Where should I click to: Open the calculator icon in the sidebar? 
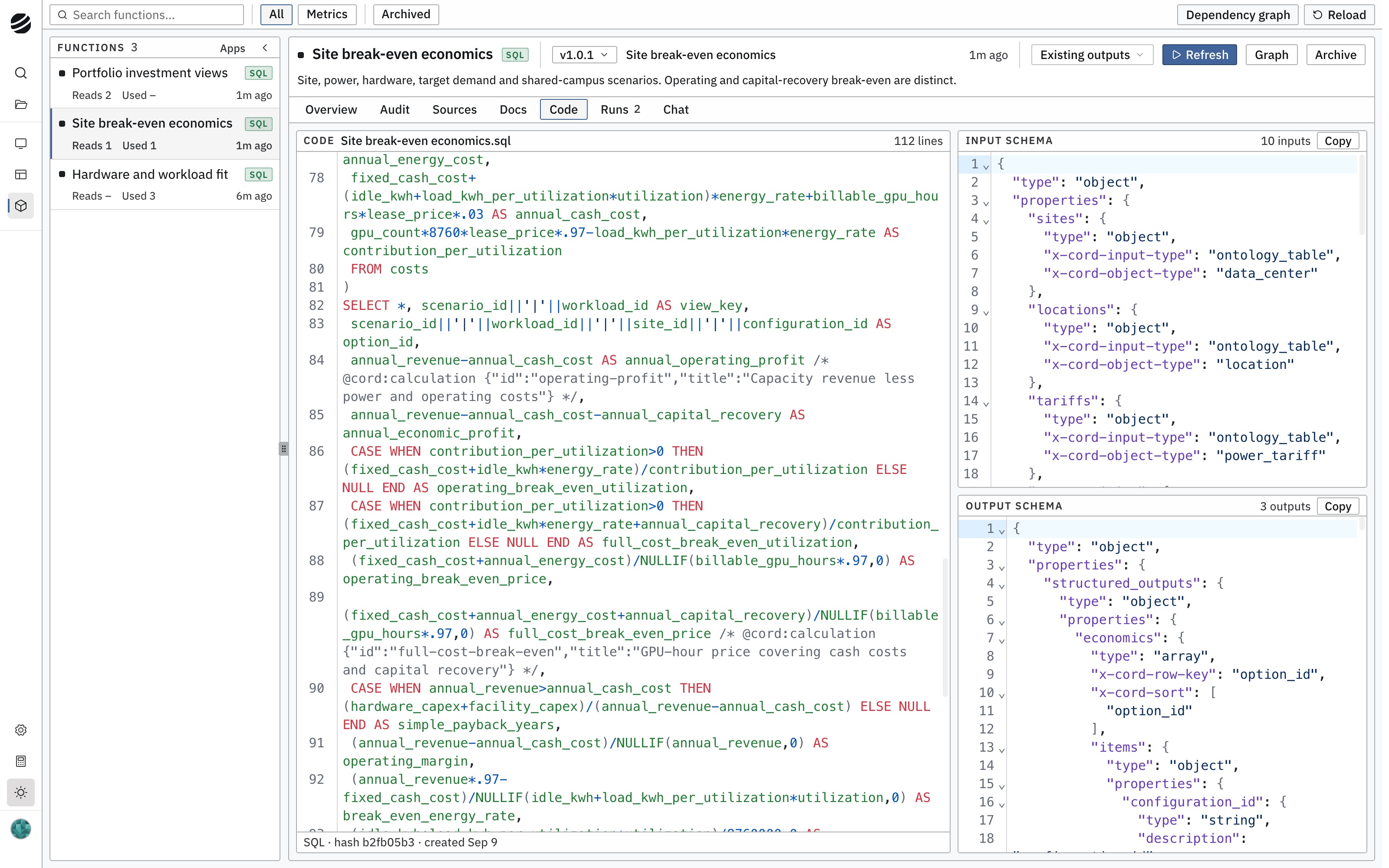[x=21, y=761]
